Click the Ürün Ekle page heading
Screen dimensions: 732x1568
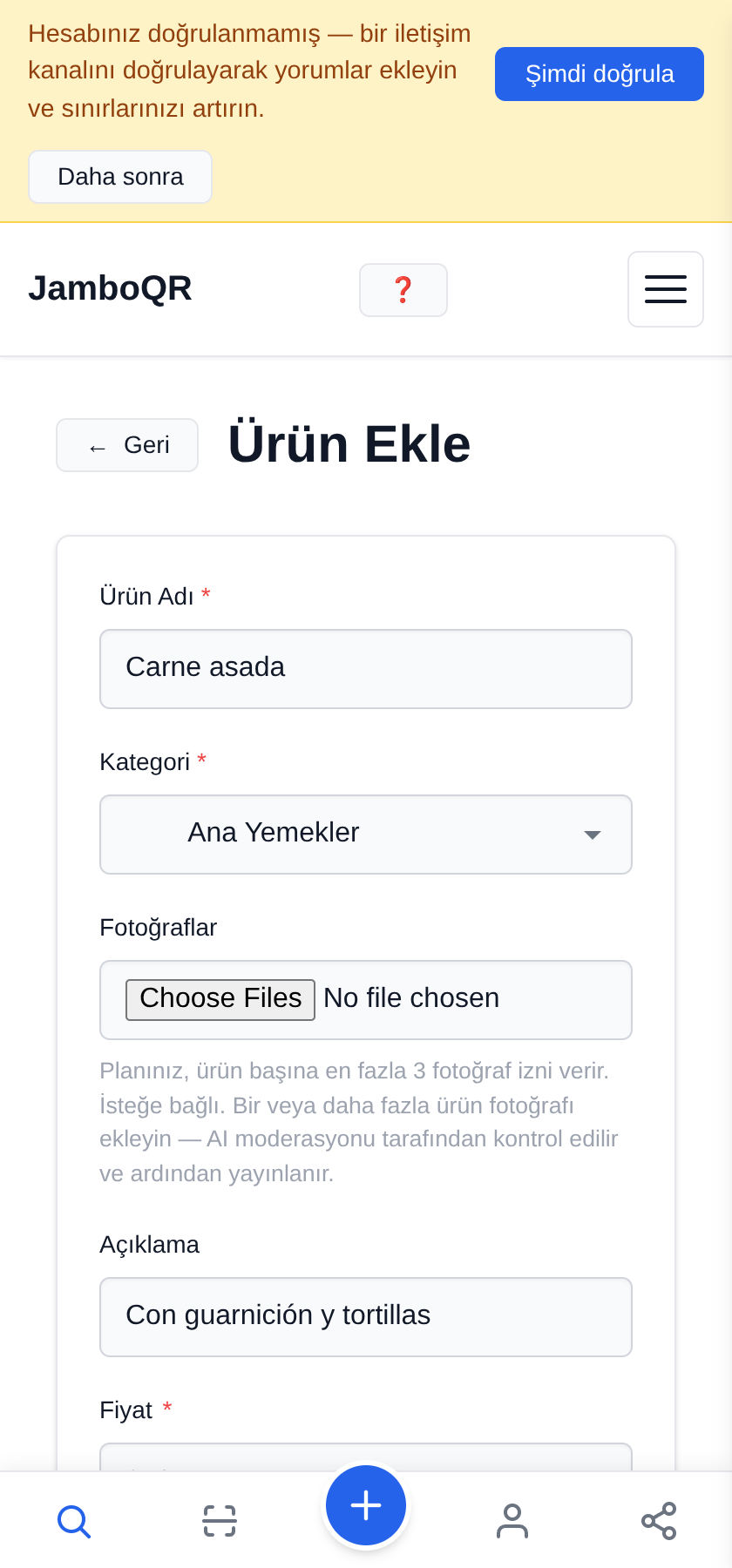(349, 444)
